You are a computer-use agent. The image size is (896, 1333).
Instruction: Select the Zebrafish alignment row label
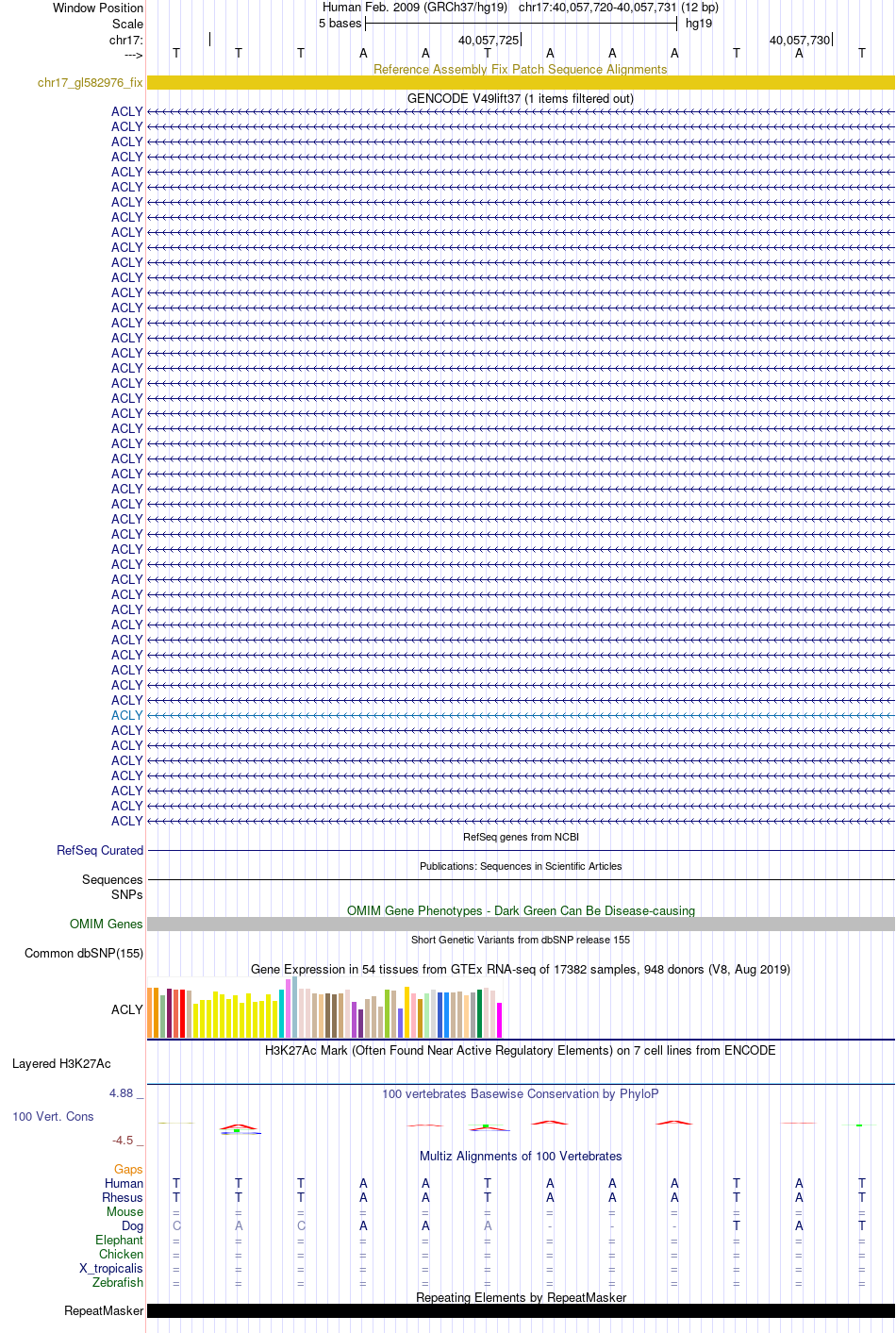pos(118,1282)
